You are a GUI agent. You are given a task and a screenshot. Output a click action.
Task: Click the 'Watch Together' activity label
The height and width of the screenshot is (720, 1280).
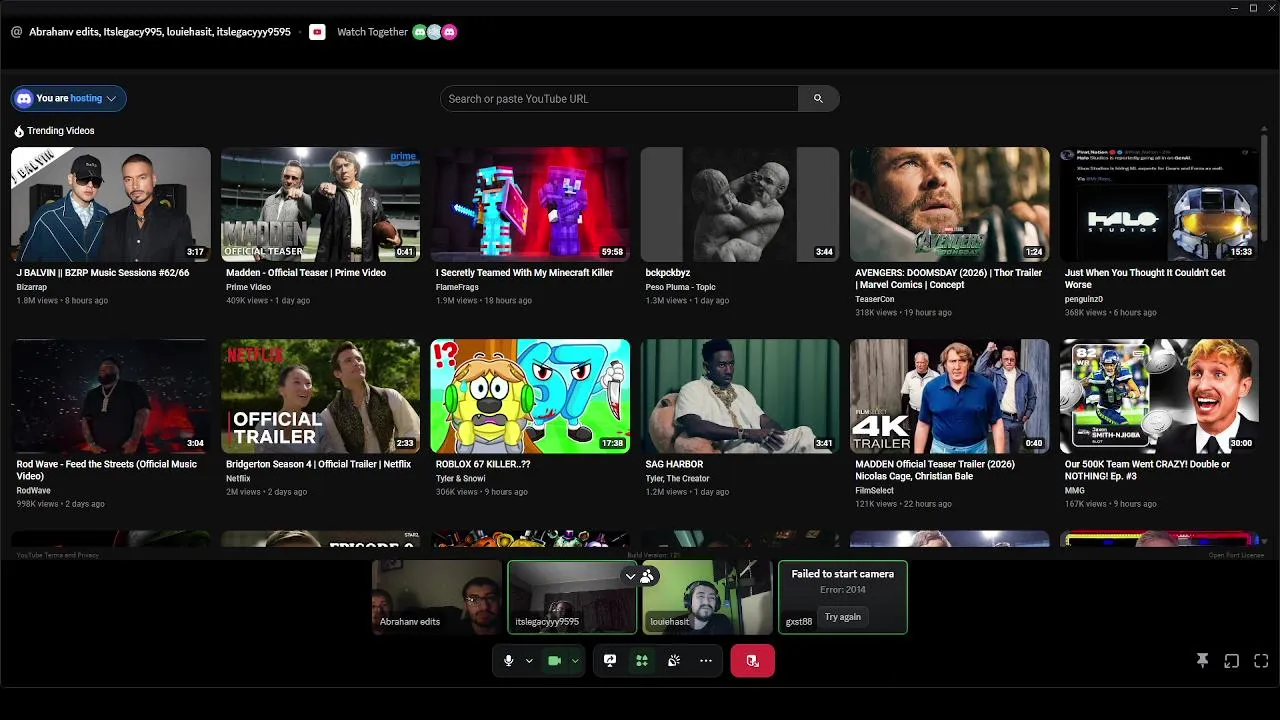372,32
